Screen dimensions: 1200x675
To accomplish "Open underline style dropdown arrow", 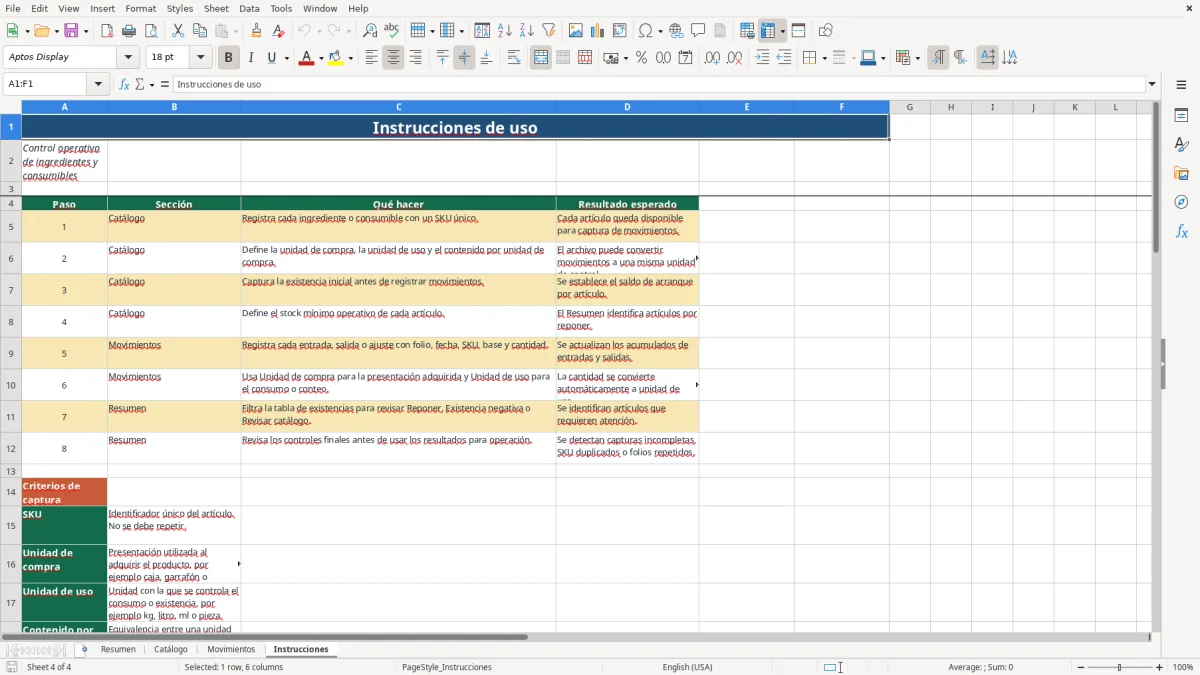I will [286, 58].
